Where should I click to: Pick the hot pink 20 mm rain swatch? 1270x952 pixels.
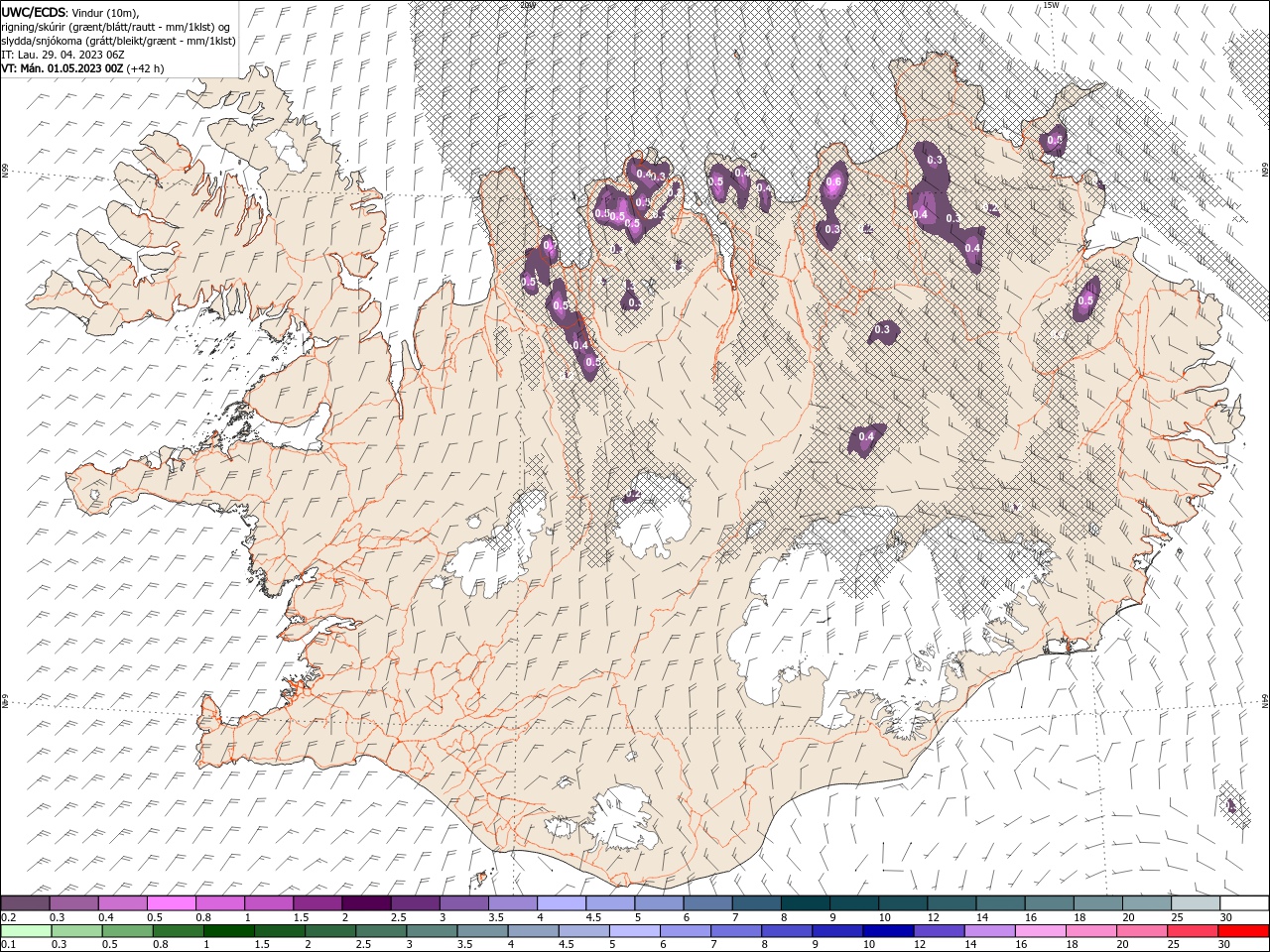pyautogui.click(x=1143, y=931)
